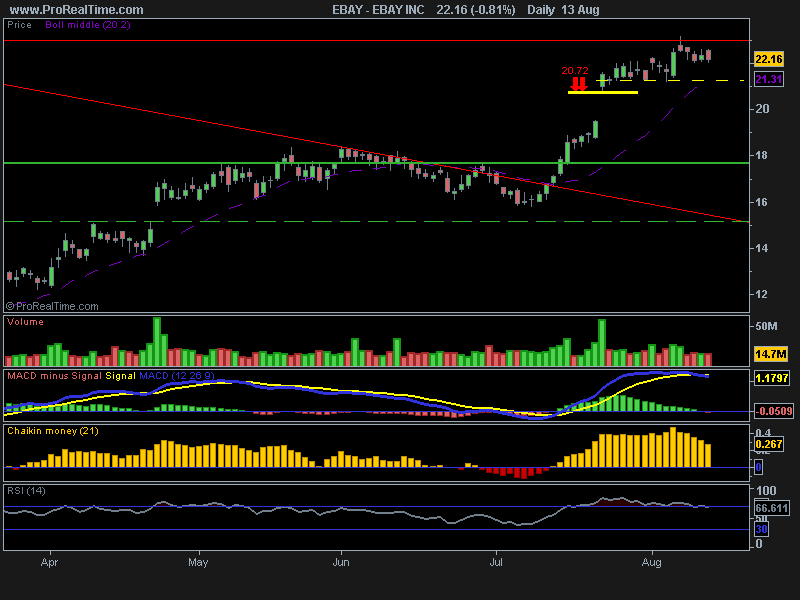The width and height of the screenshot is (800, 600).
Task: Select the RSI (14) panel label
Action: pos(26,491)
